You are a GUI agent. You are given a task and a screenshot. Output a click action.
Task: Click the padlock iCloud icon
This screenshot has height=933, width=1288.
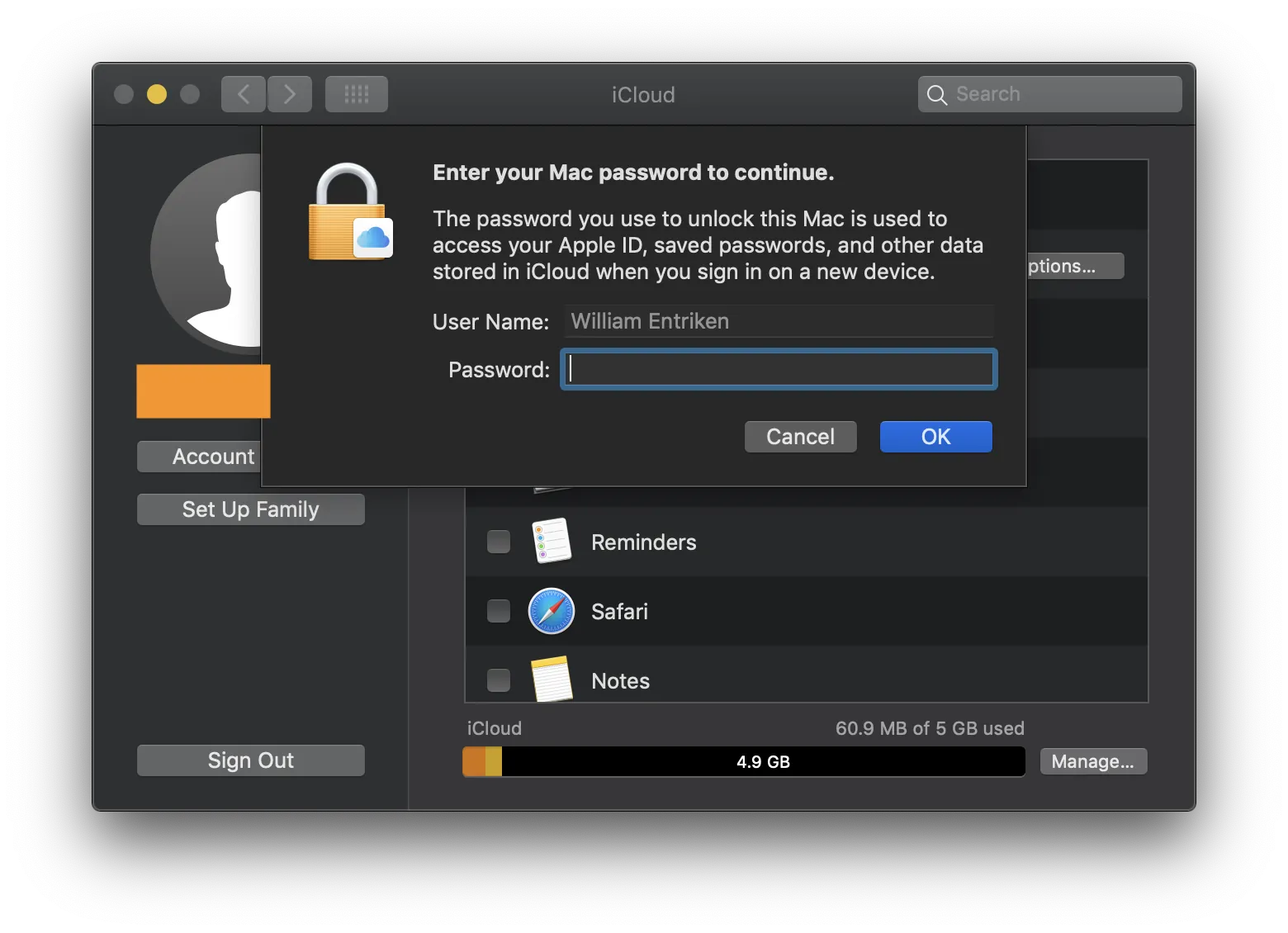tap(350, 212)
